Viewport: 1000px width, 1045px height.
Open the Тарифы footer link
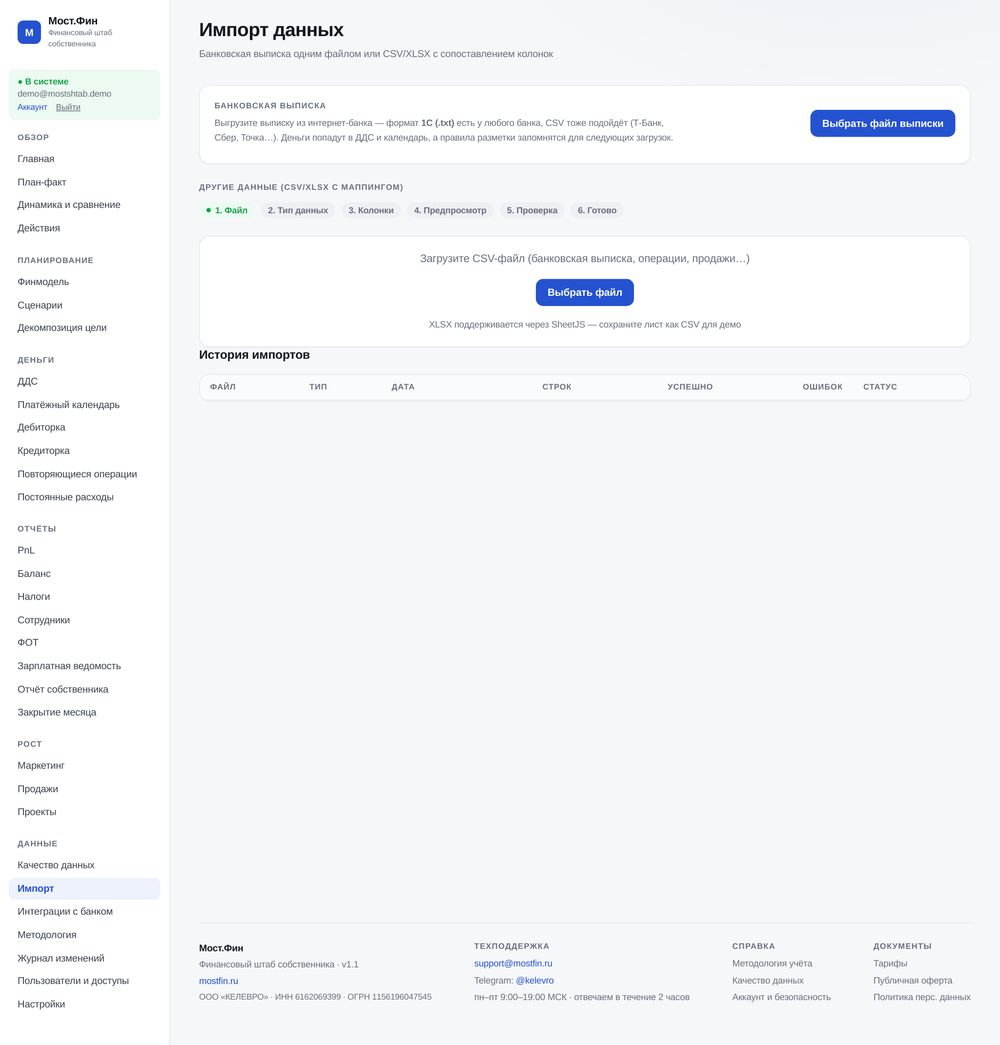pos(890,964)
